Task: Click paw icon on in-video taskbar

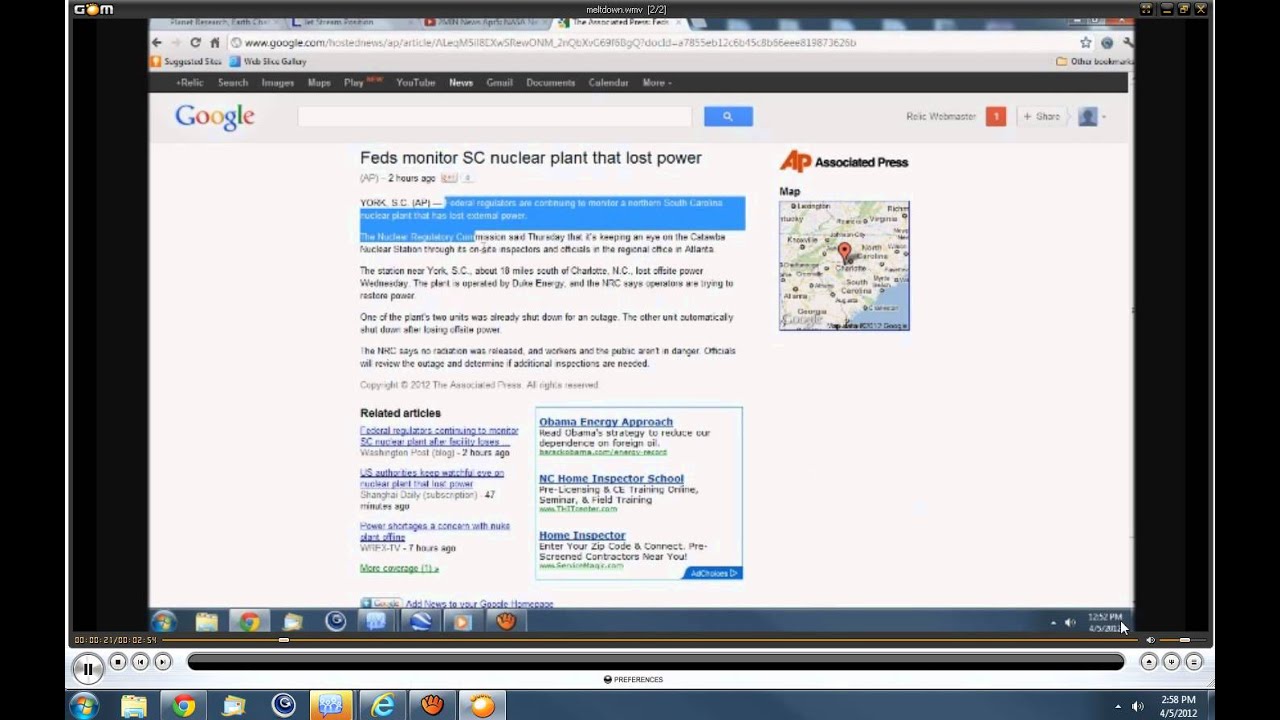Action: tap(506, 622)
